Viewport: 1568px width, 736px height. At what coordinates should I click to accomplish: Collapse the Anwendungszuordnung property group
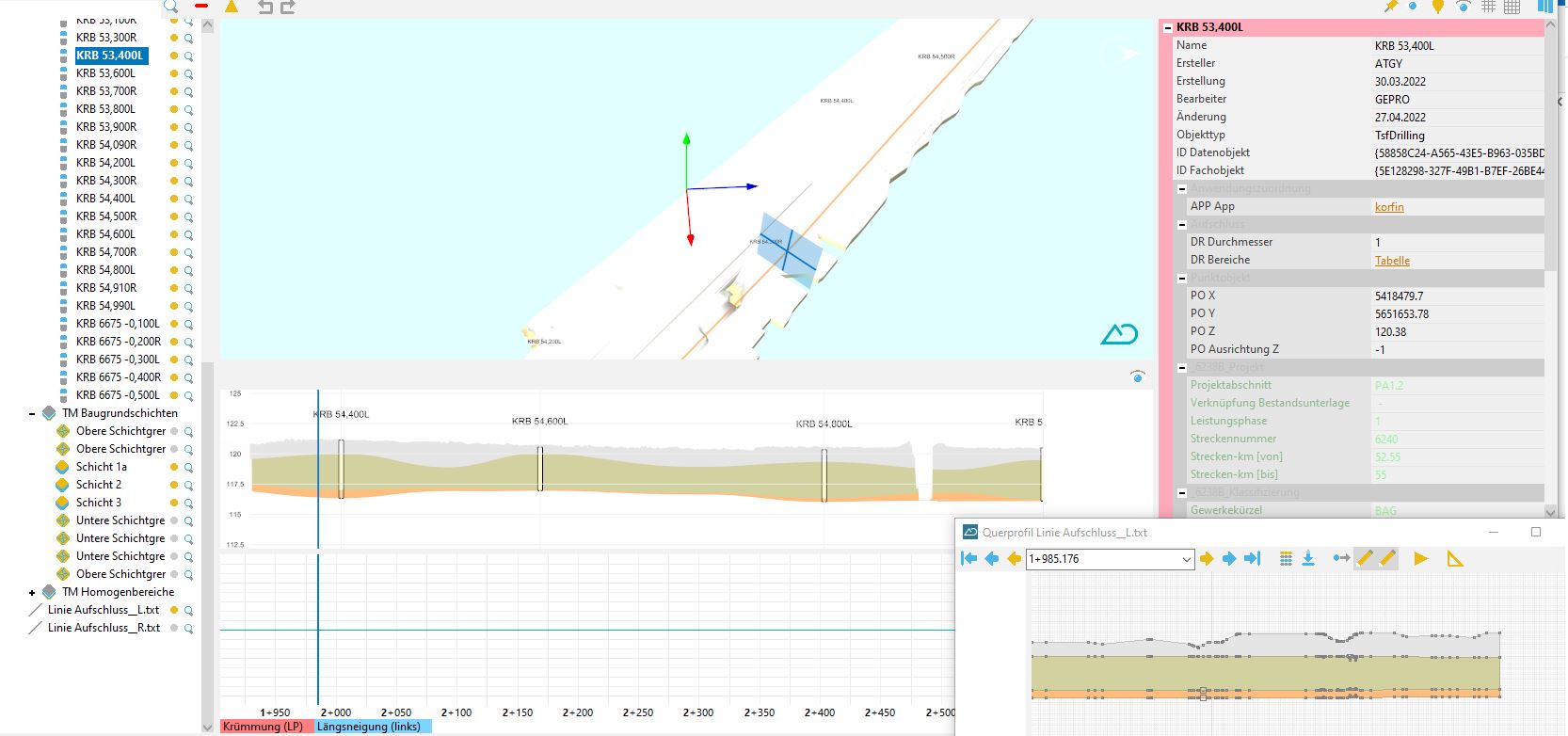tap(1182, 188)
